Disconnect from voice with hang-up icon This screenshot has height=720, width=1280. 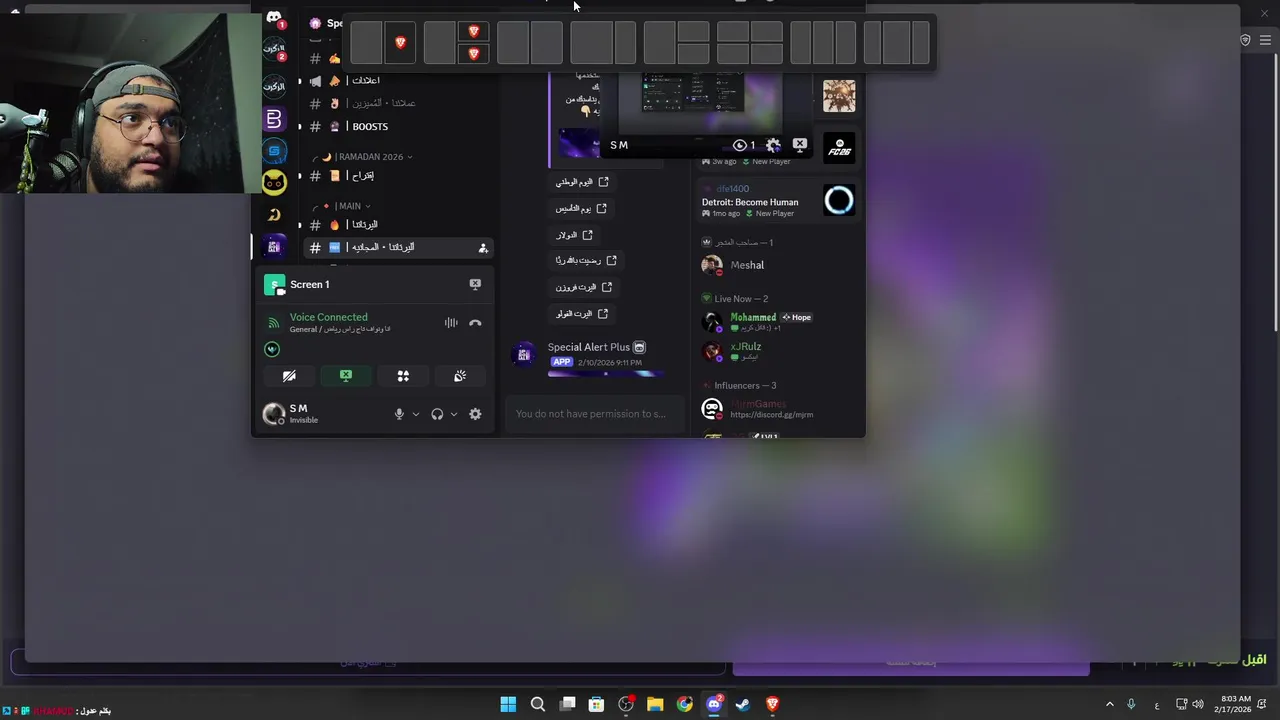475,323
